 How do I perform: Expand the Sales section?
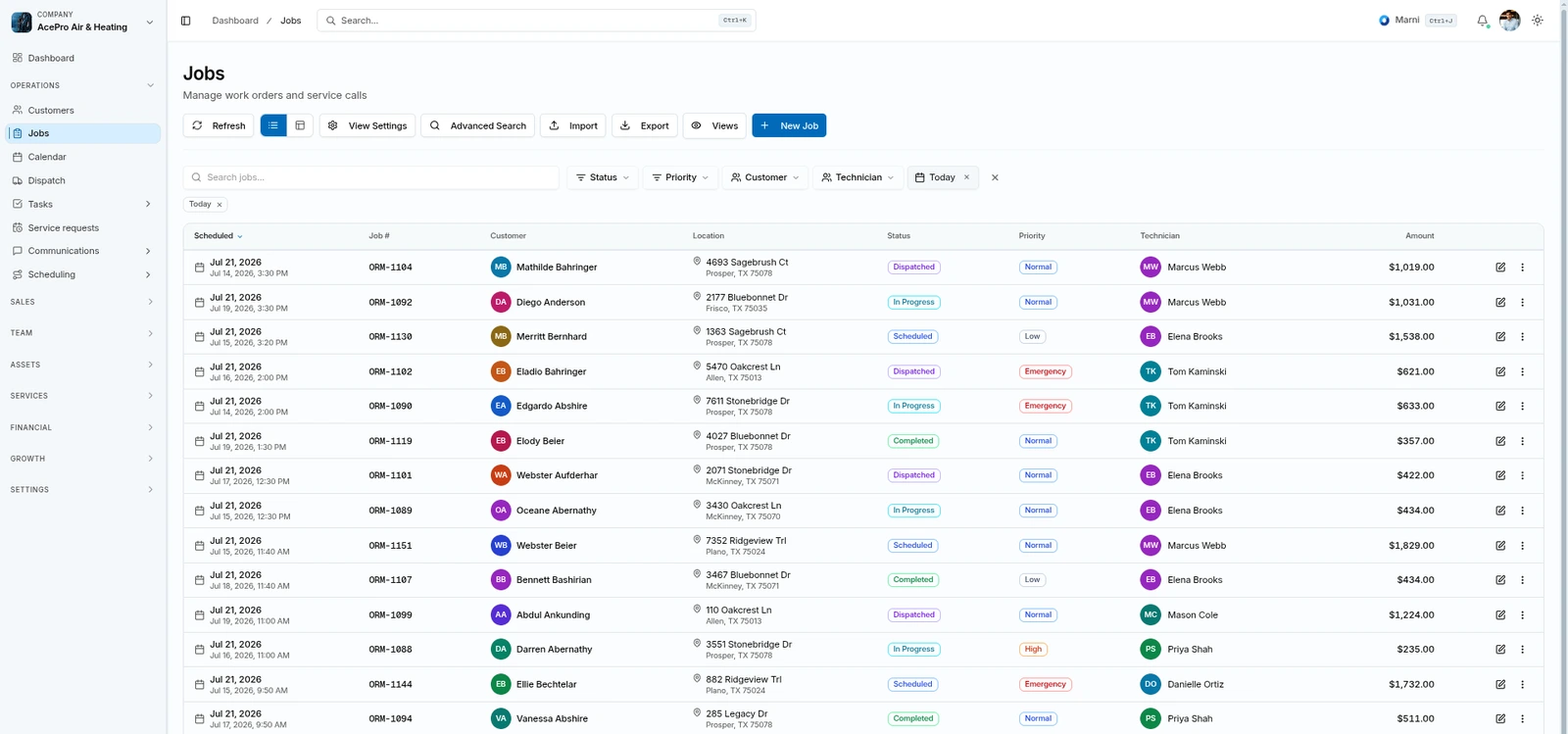(x=82, y=302)
